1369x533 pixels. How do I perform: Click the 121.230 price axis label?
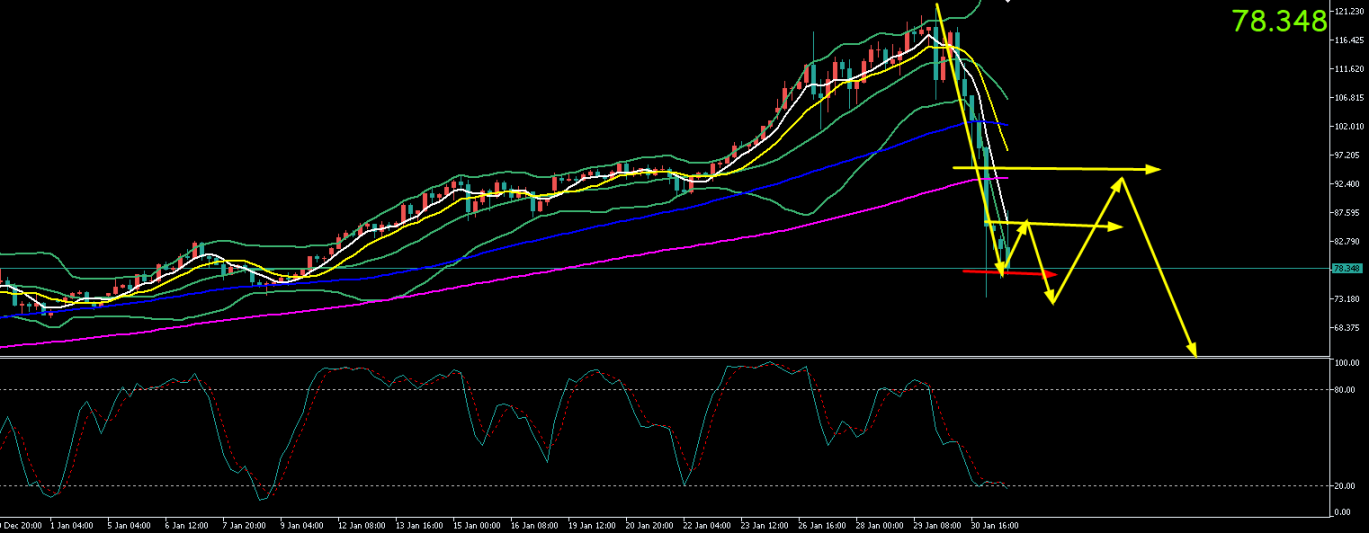click(x=1349, y=11)
